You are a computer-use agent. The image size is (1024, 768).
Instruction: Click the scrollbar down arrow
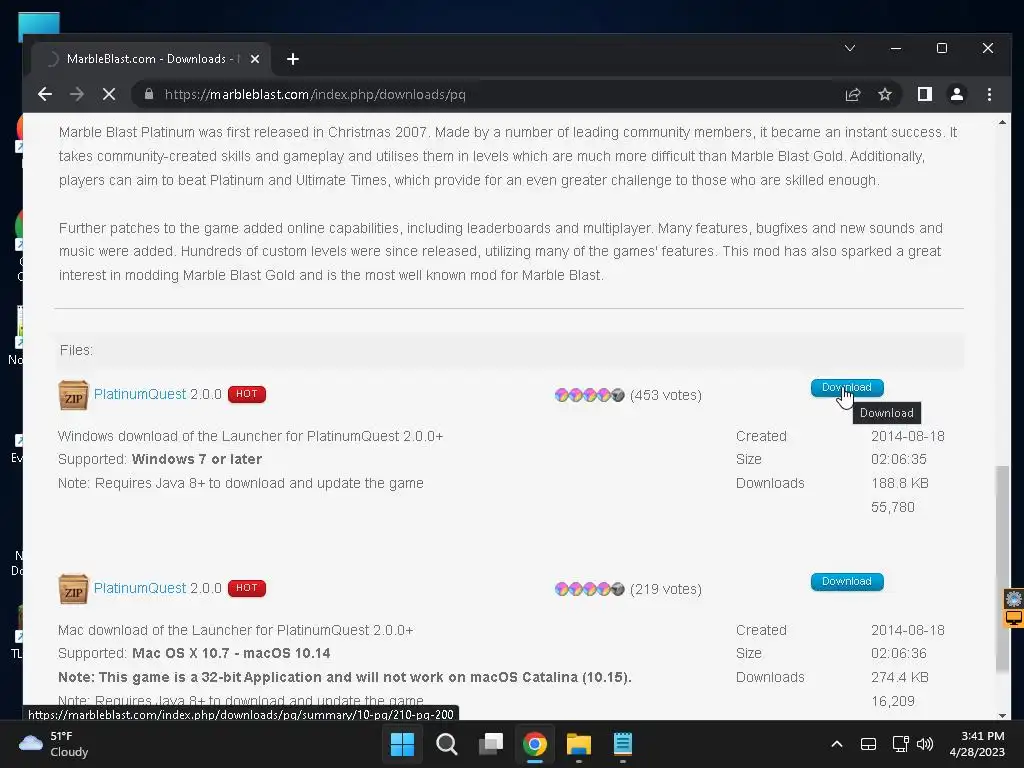pyautogui.click(x=1002, y=716)
